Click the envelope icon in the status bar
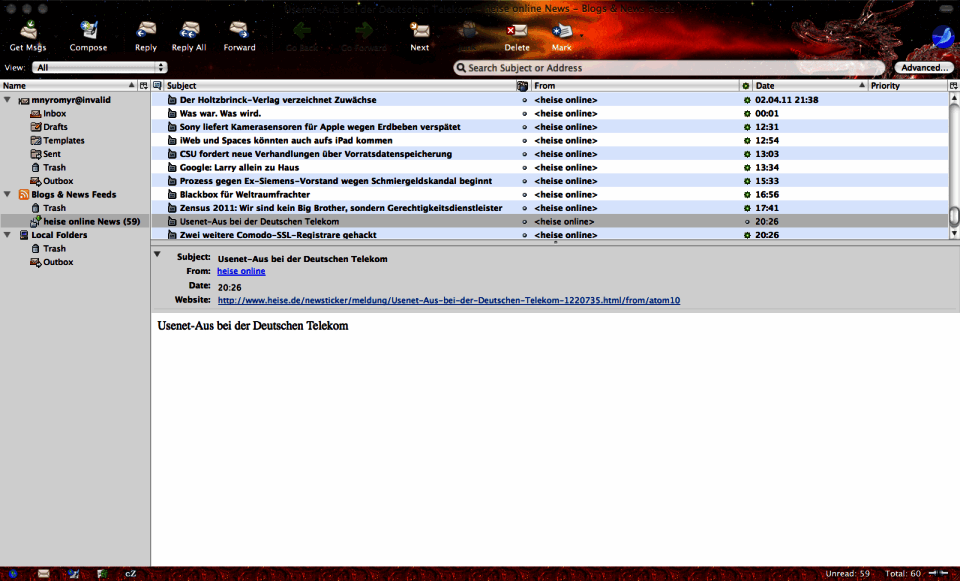 point(42,573)
